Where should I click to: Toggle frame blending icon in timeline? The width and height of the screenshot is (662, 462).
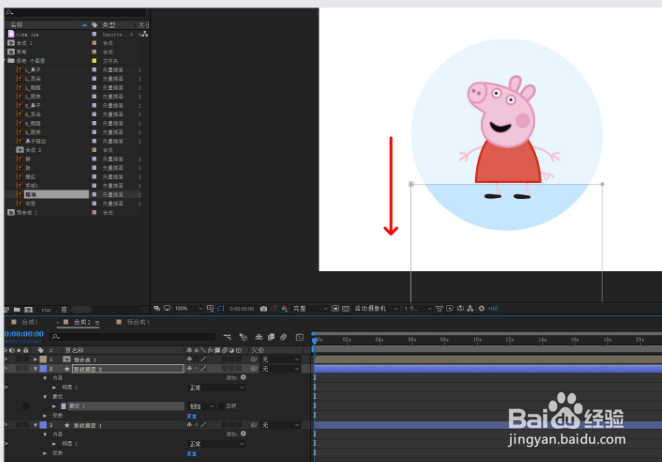[x=271, y=337]
